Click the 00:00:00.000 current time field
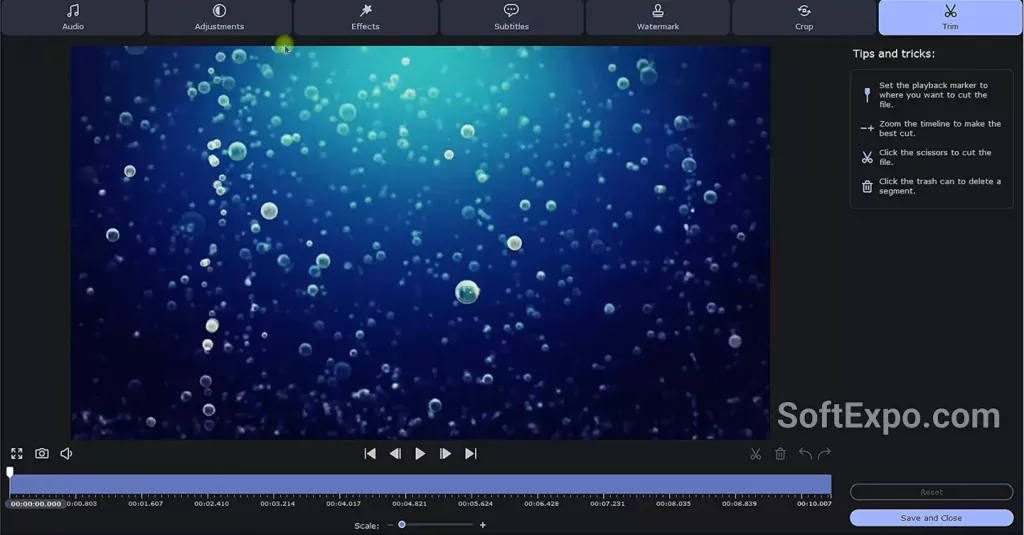Screen dimensions: 1024x535 36,504
